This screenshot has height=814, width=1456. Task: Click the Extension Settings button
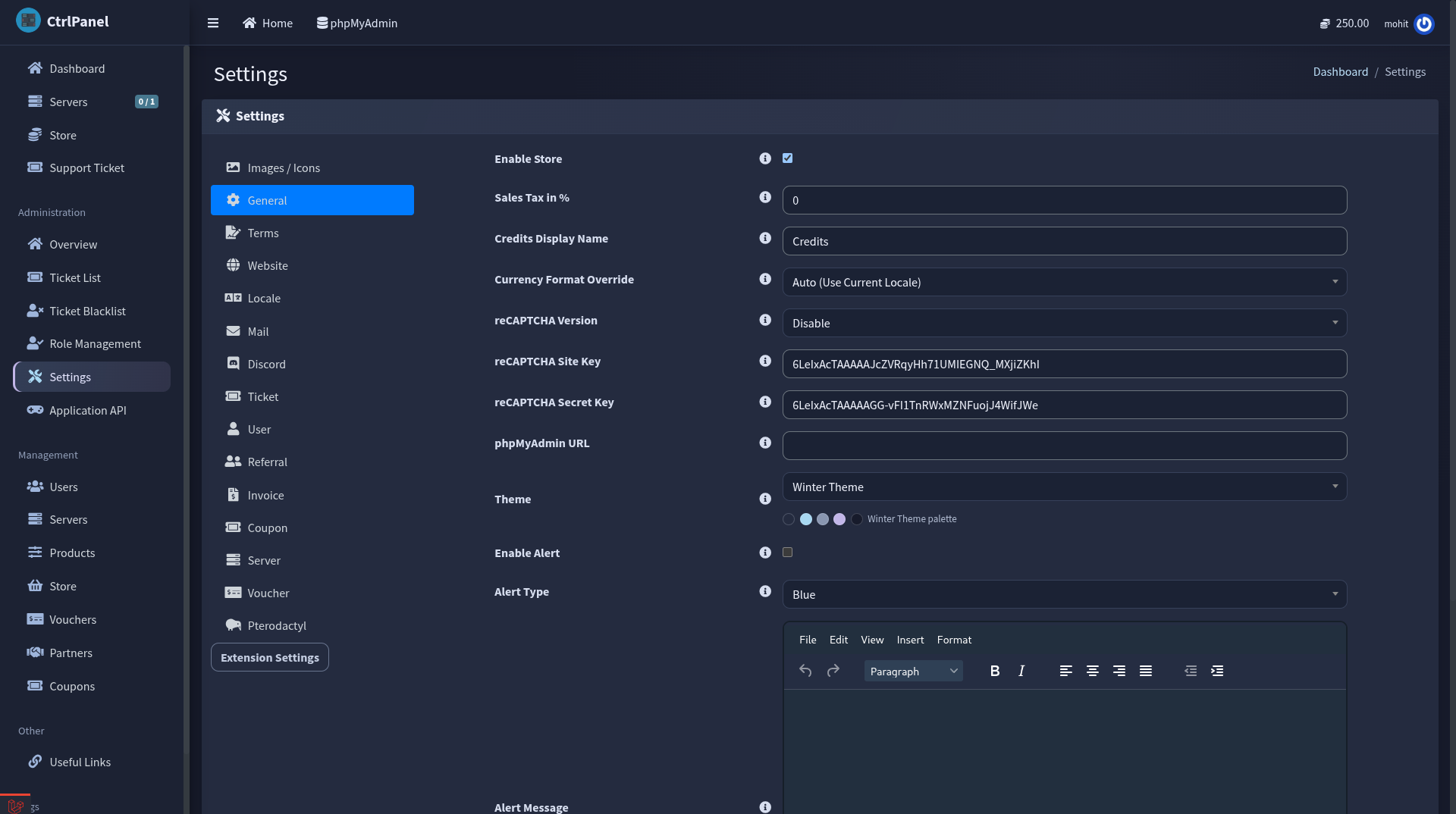click(270, 657)
